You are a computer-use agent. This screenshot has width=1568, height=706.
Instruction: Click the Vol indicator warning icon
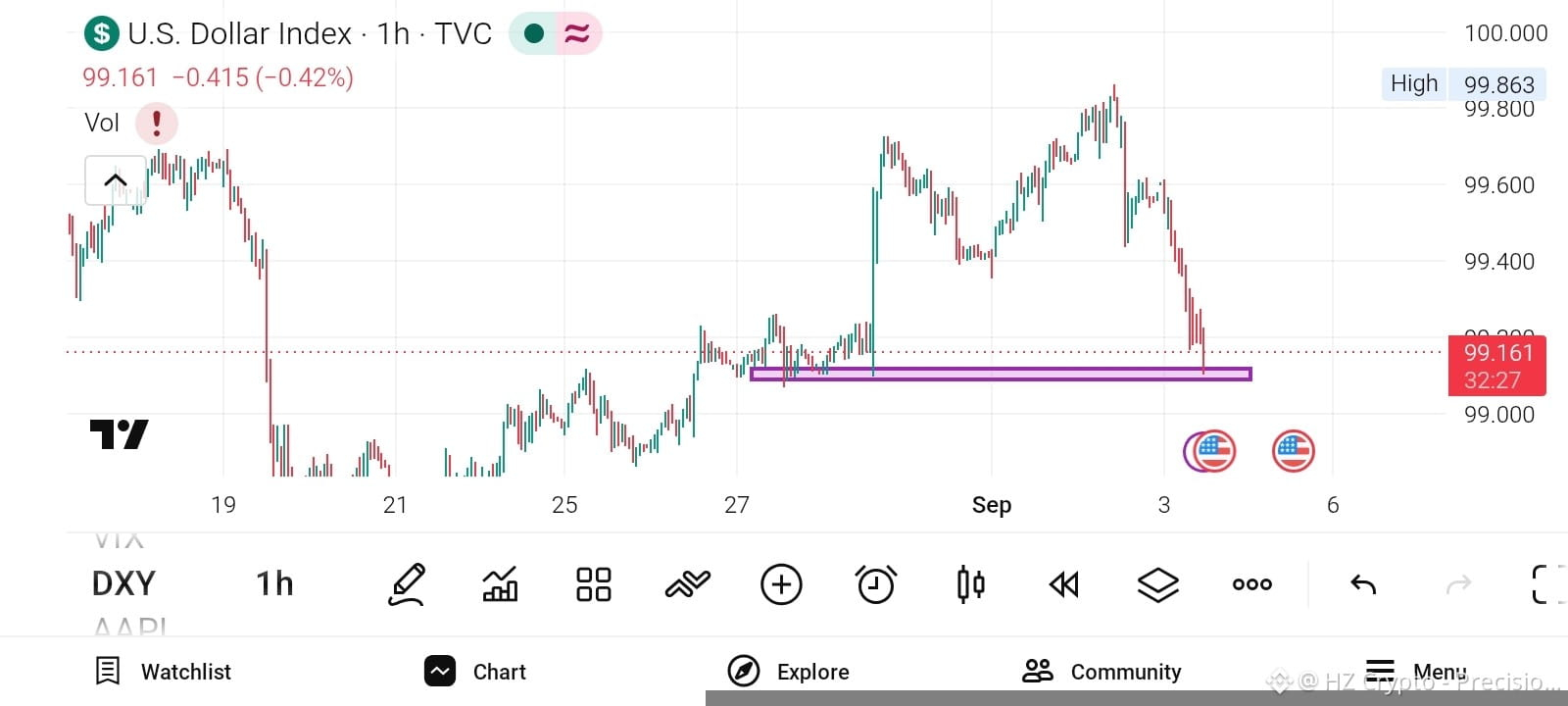pyautogui.click(x=156, y=124)
